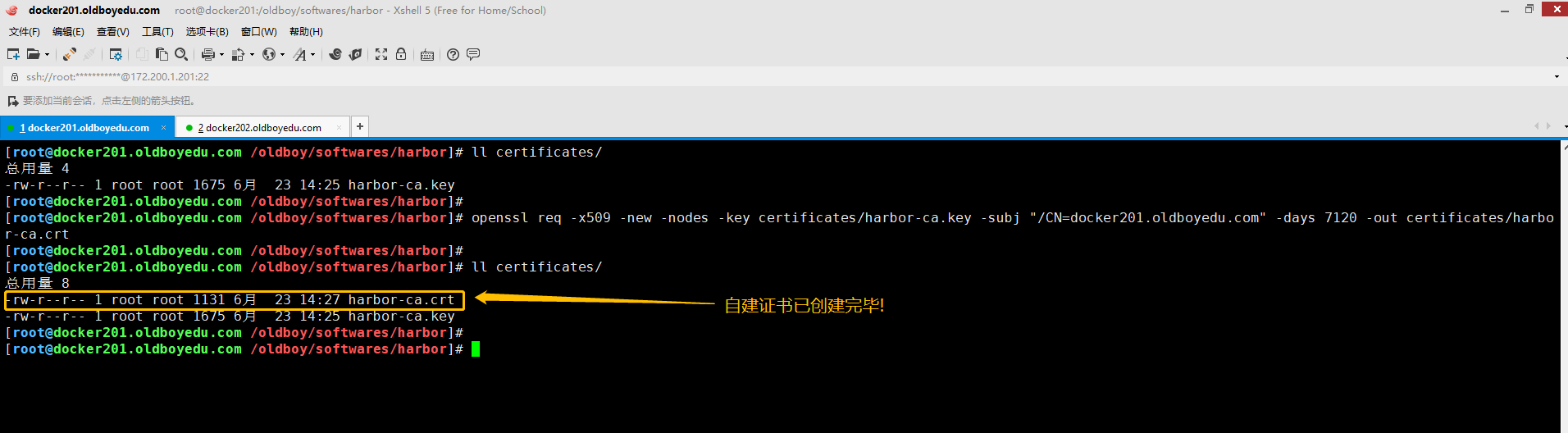Open the Help question mark icon

point(453,54)
